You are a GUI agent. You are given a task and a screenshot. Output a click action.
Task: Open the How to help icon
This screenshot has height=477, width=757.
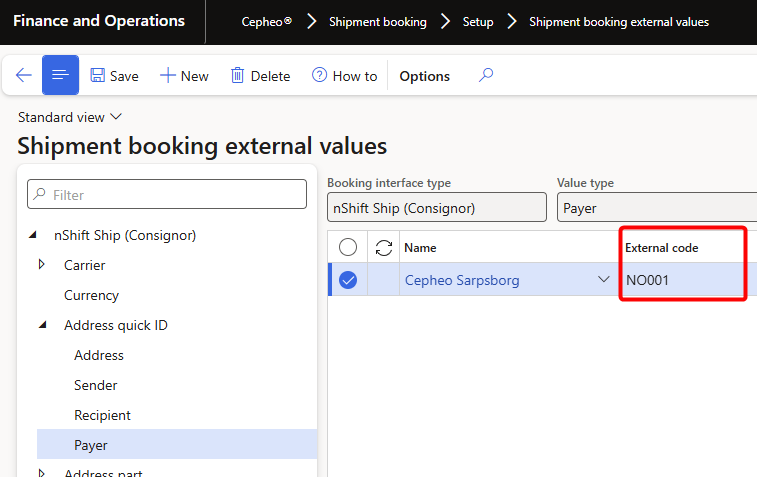coord(320,76)
